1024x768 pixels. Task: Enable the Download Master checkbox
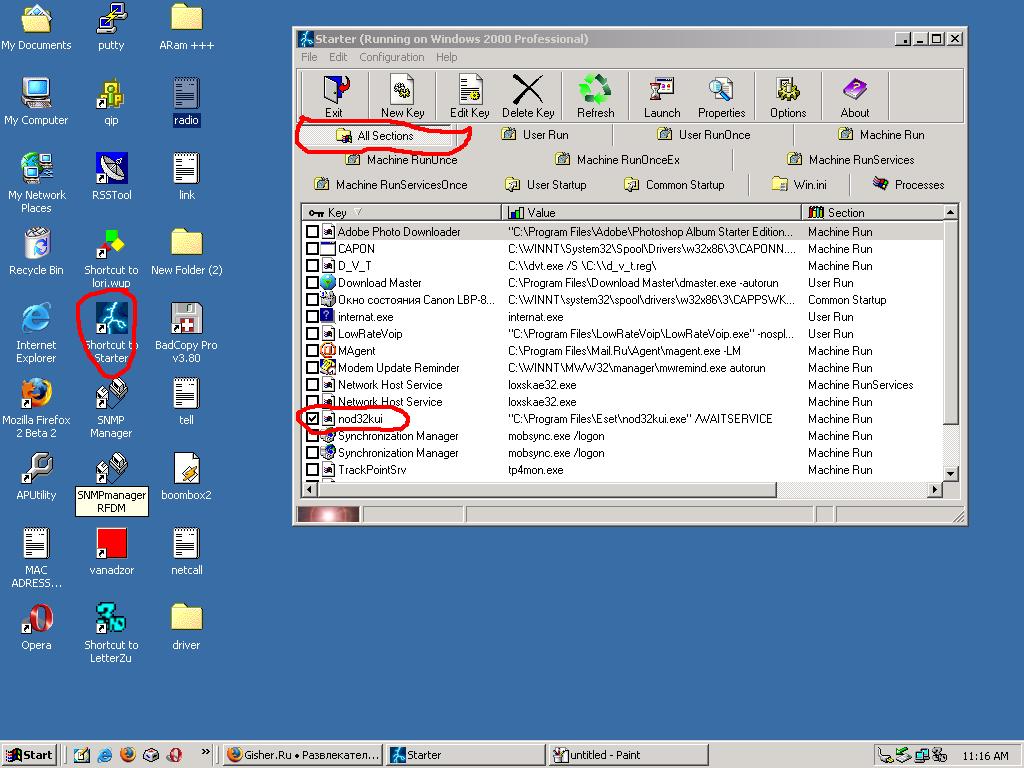click(x=313, y=283)
